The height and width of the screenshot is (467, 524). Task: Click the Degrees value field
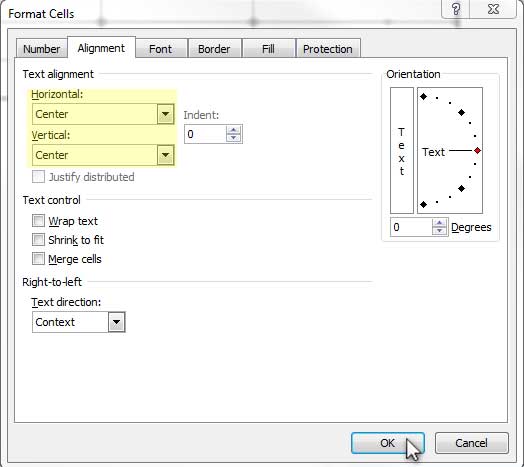411,227
